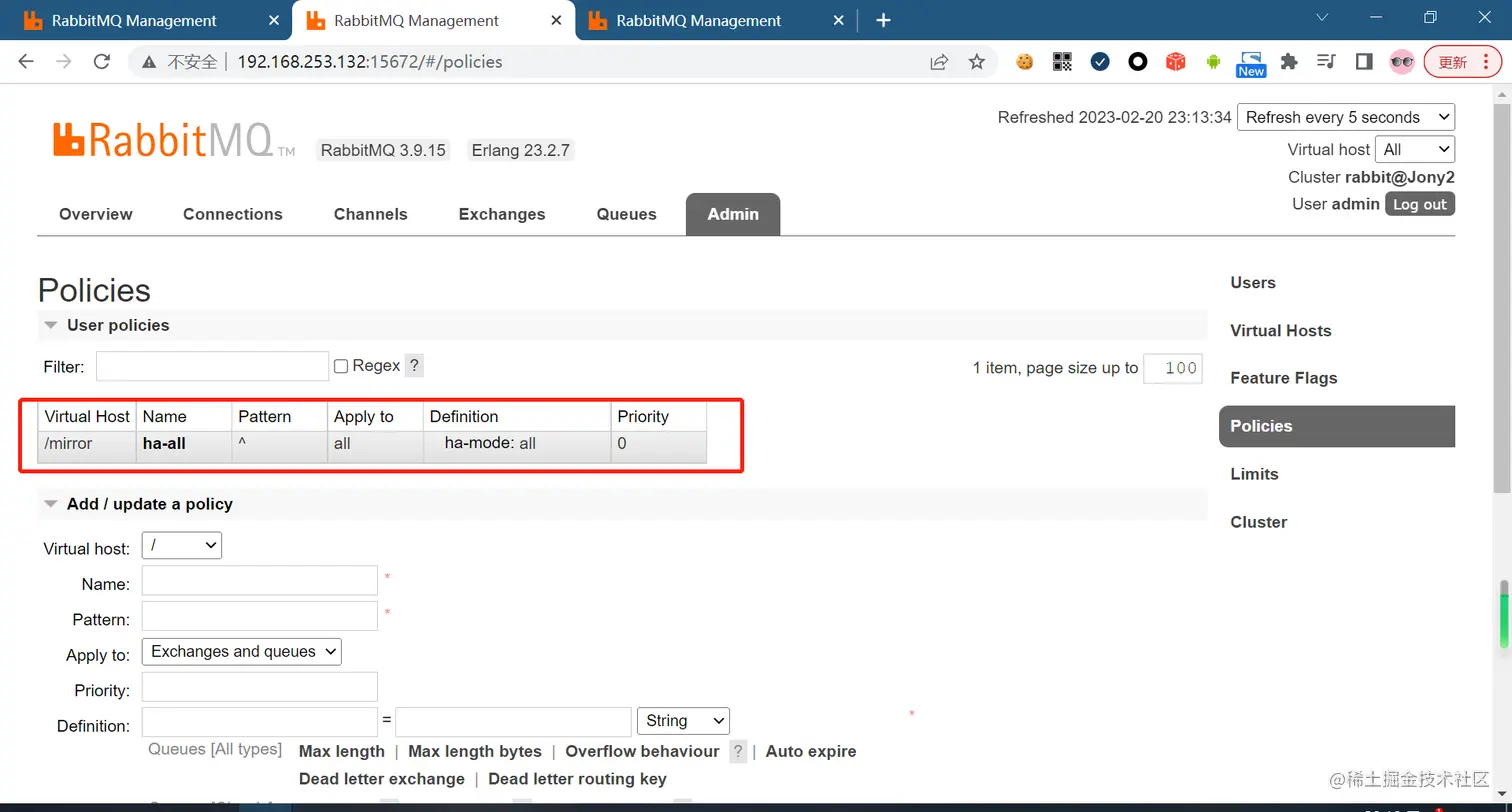Open the Apply to Exchanges and queues dropdown
The width and height of the screenshot is (1512, 812).
(242, 651)
